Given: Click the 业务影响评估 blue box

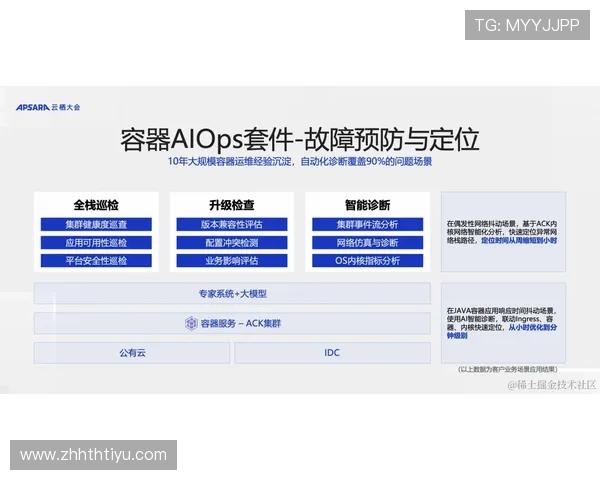Looking at the screenshot, I should point(232,261).
